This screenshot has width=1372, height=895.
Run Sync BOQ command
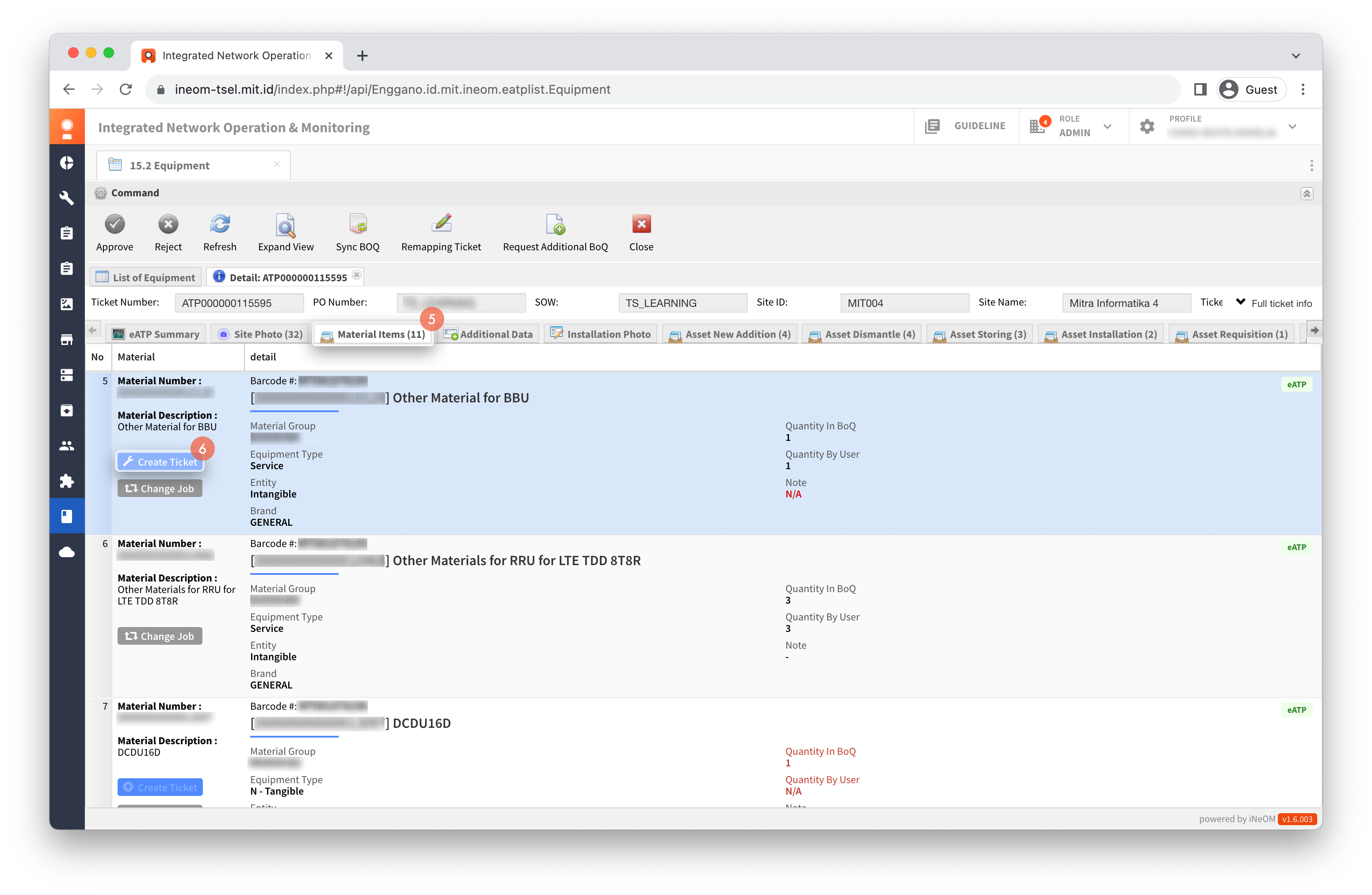tap(358, 224)
